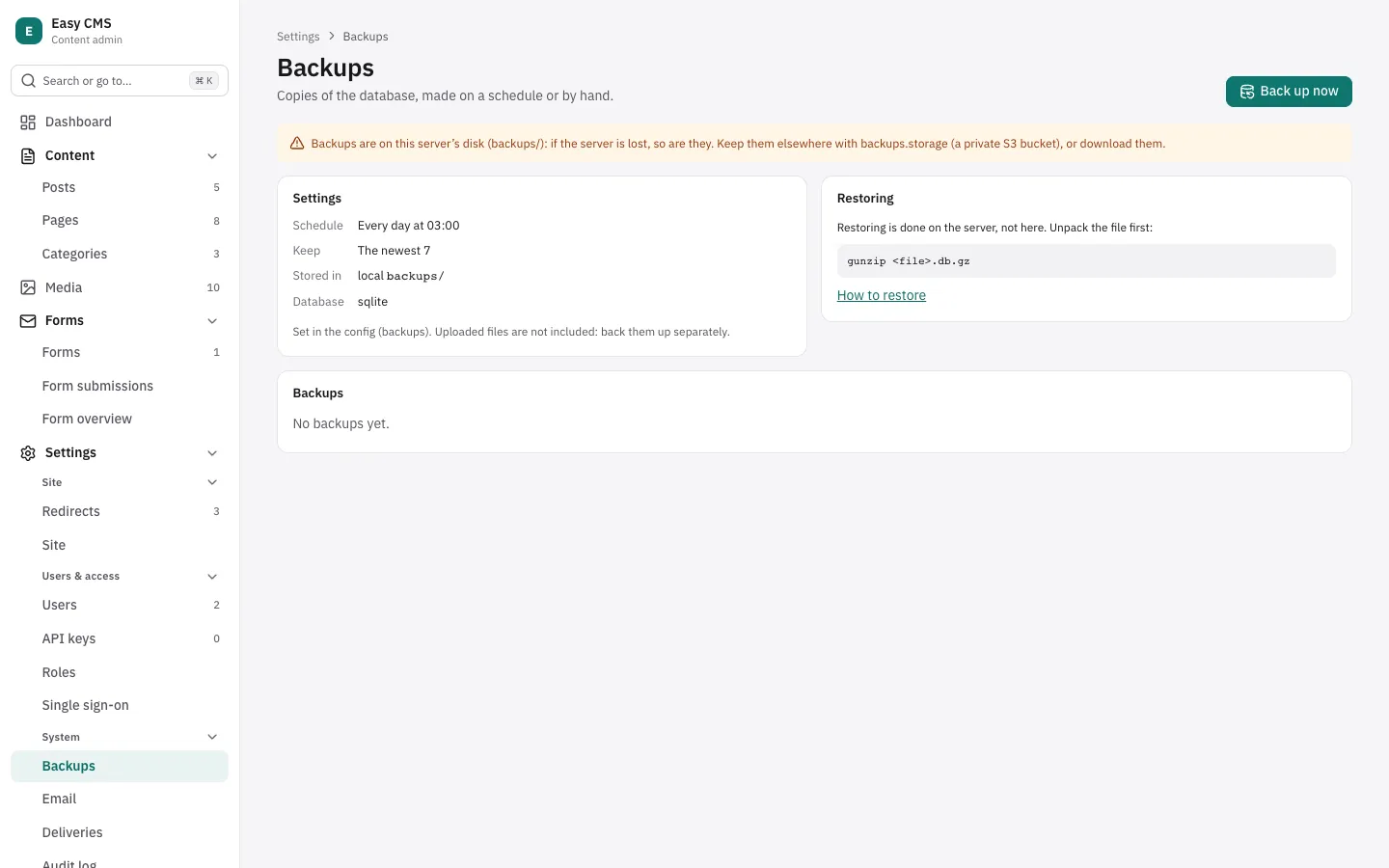Click the Easy CMS logo icon
The image size is (1389, 868).
29,31
